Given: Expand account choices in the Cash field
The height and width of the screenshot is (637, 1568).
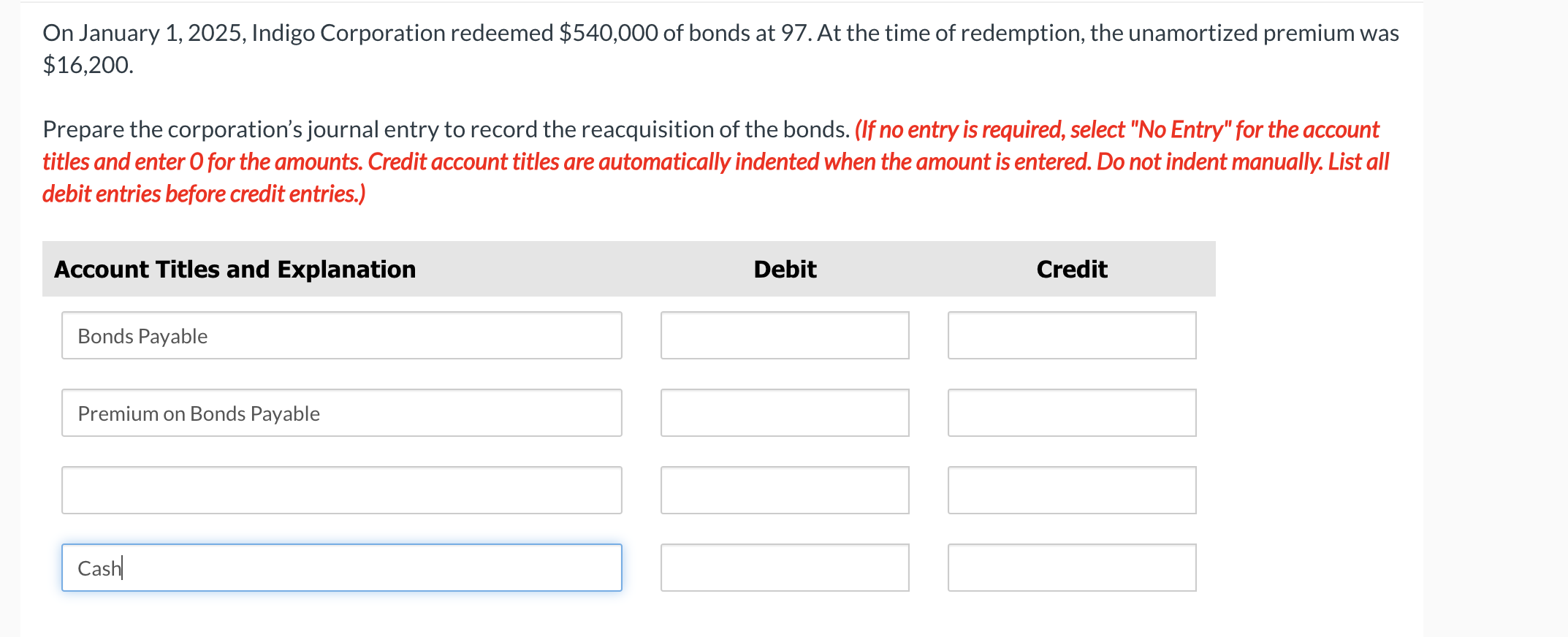Looking at the screenshot, I should pyautogui.click(x=340, y=568).
